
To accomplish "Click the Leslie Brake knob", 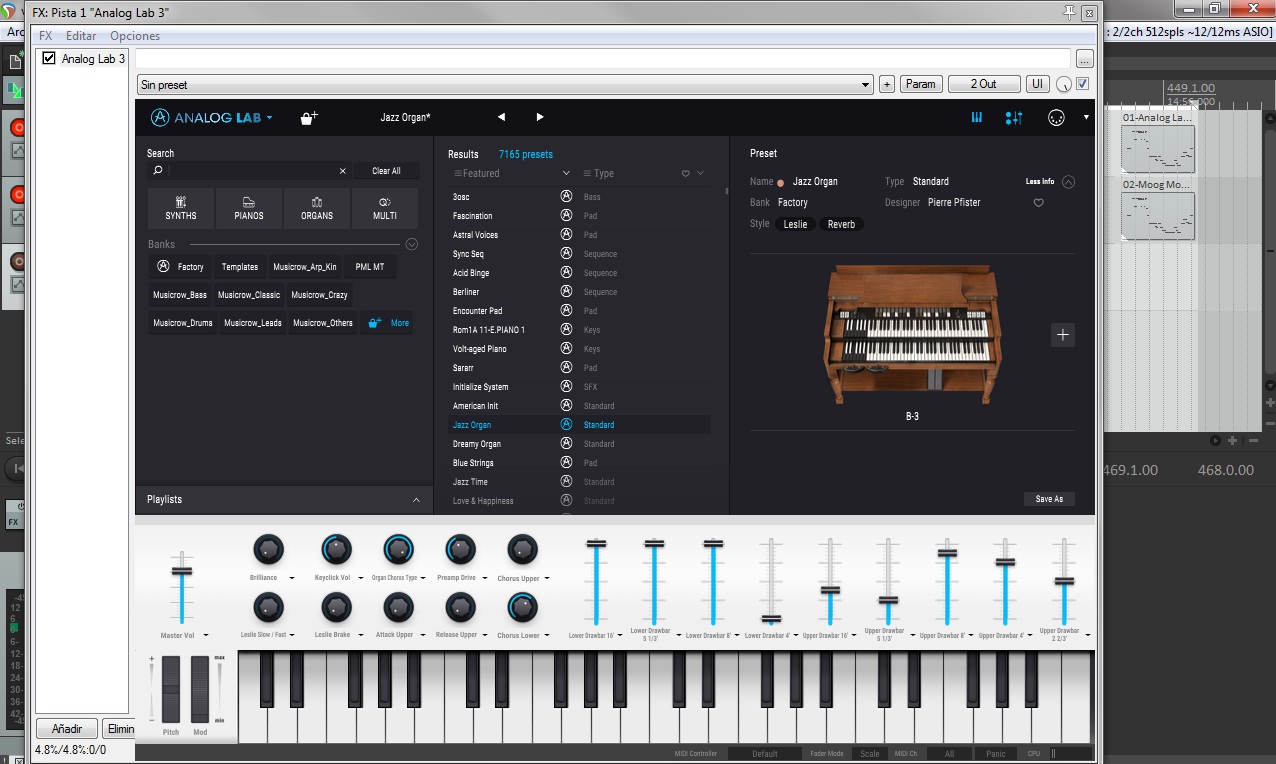I will point(336,607).
